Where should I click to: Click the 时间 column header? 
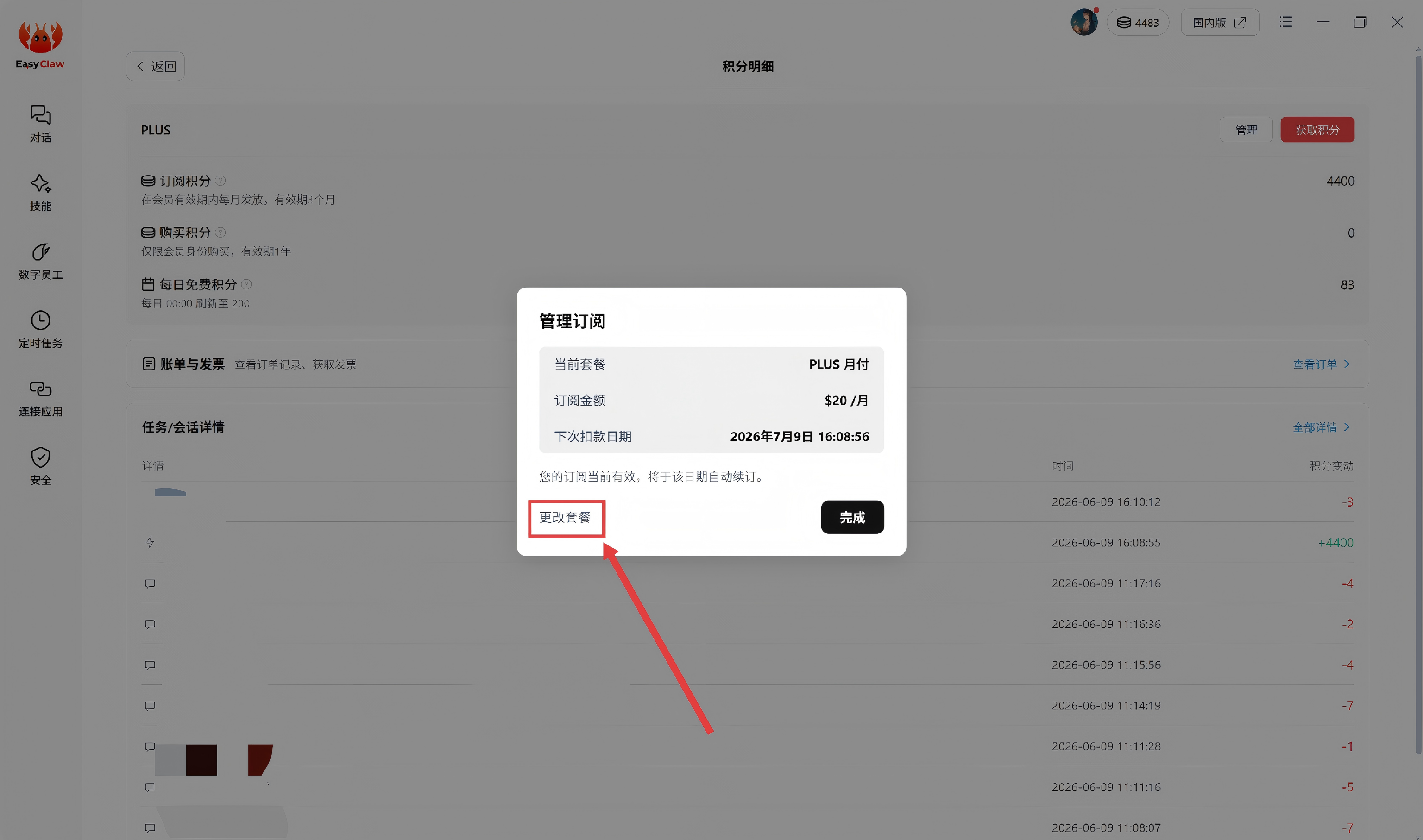click(1062, 466)
